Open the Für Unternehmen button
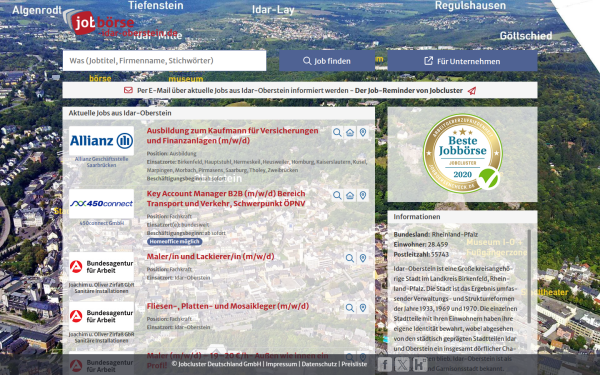The height and width of the screenshot is (375, 600). tap(462, 61)
